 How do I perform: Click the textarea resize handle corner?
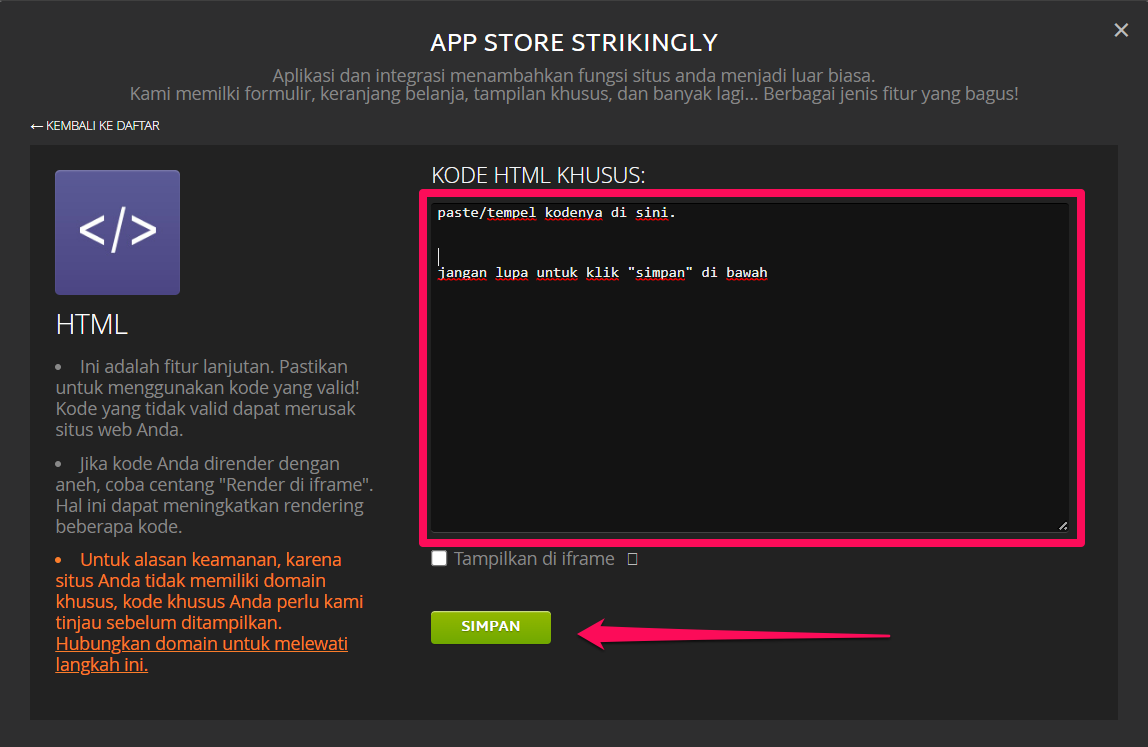pos(1063,526)
